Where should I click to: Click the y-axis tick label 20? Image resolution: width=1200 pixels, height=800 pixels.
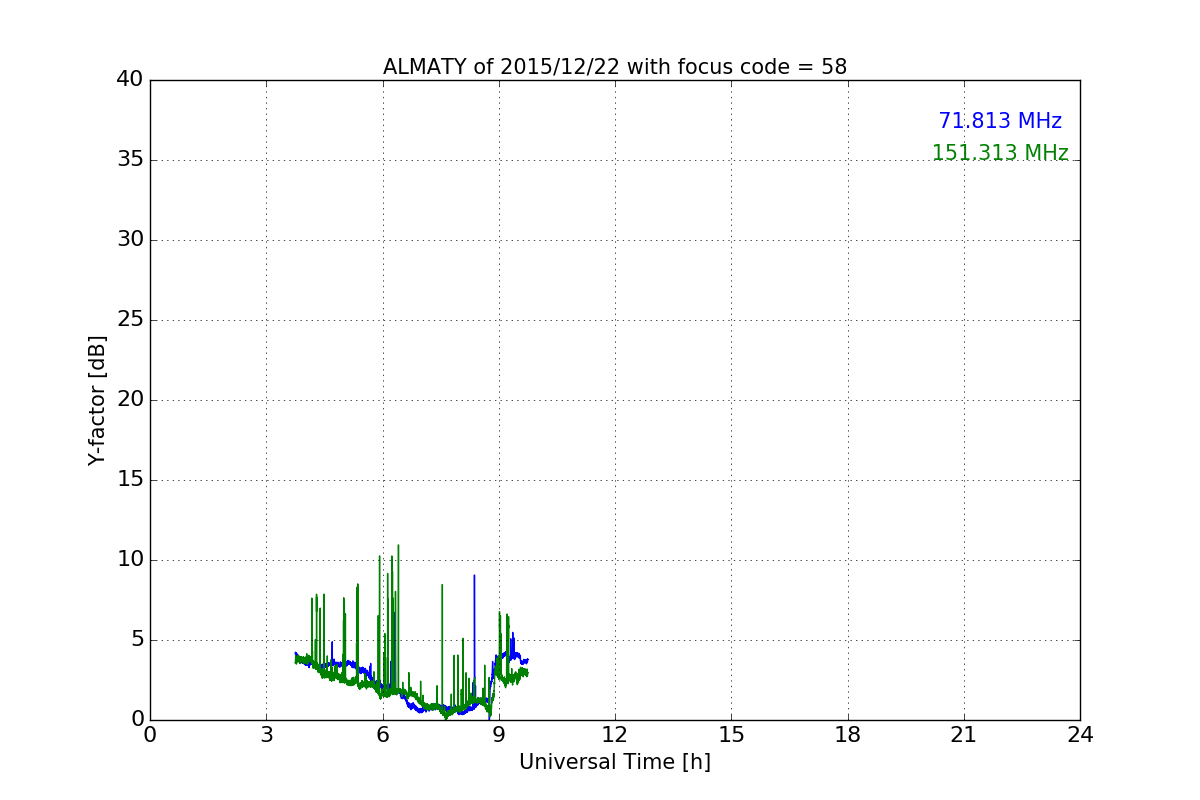click(x=130, y=400)
